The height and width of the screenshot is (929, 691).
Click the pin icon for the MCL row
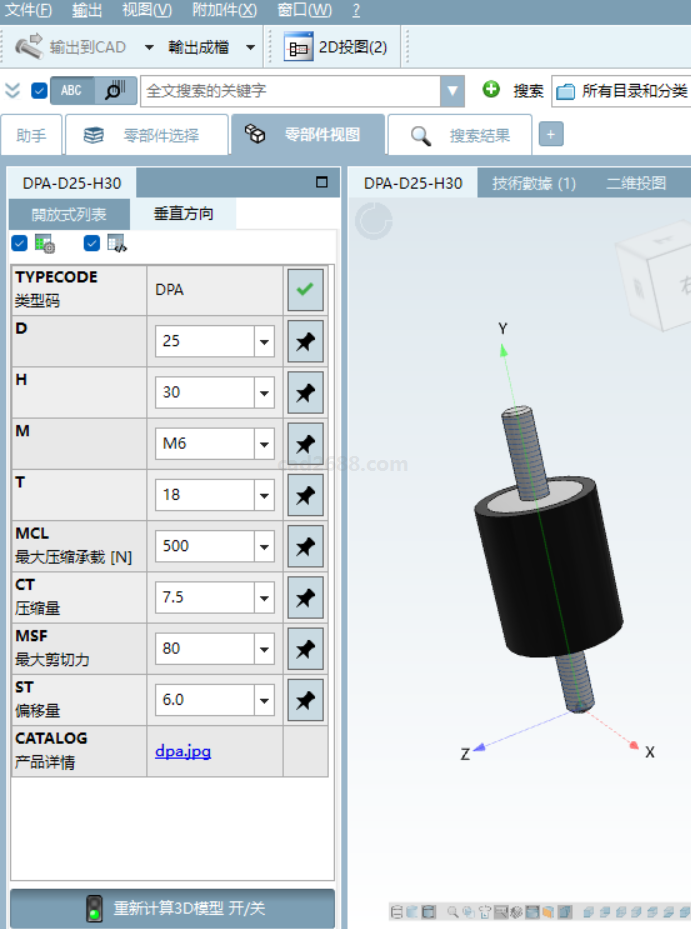[305, 547]
